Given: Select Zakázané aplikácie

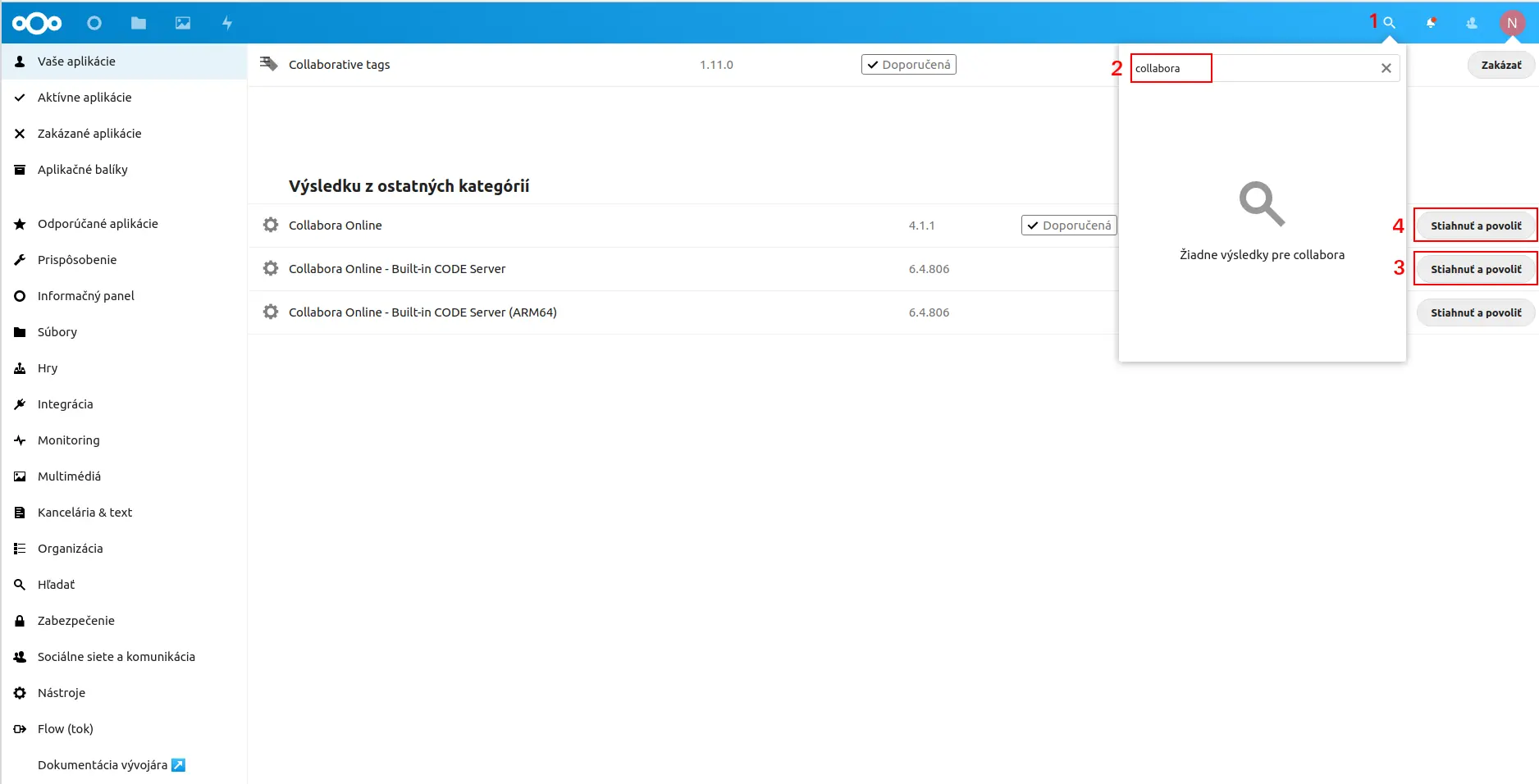Looking at the screenshot, I should [124, 134].
